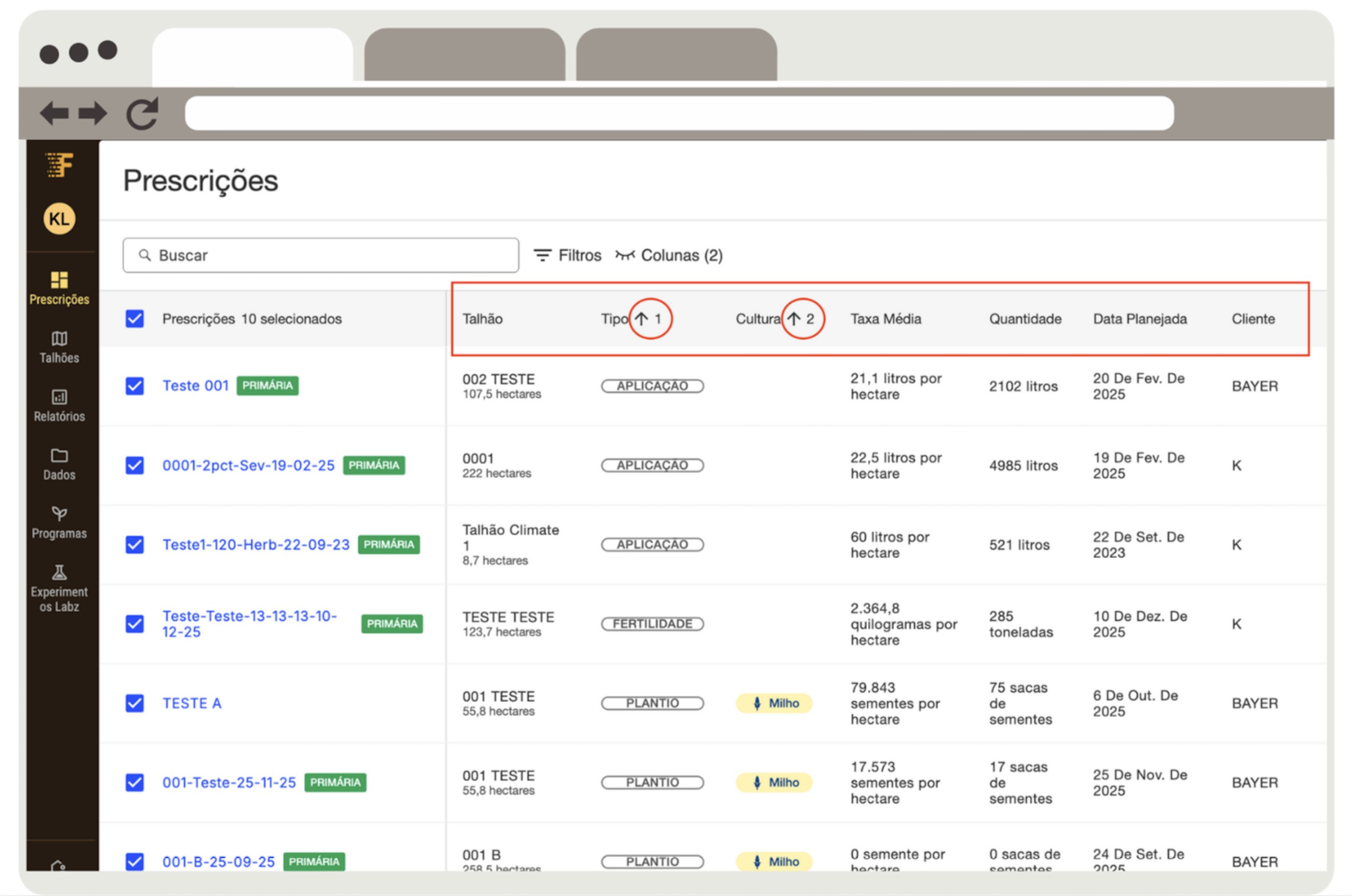This screenshot has height=896, width=1352.
Task: Open the Dados folder section
Action: click(x=59, y=464)
